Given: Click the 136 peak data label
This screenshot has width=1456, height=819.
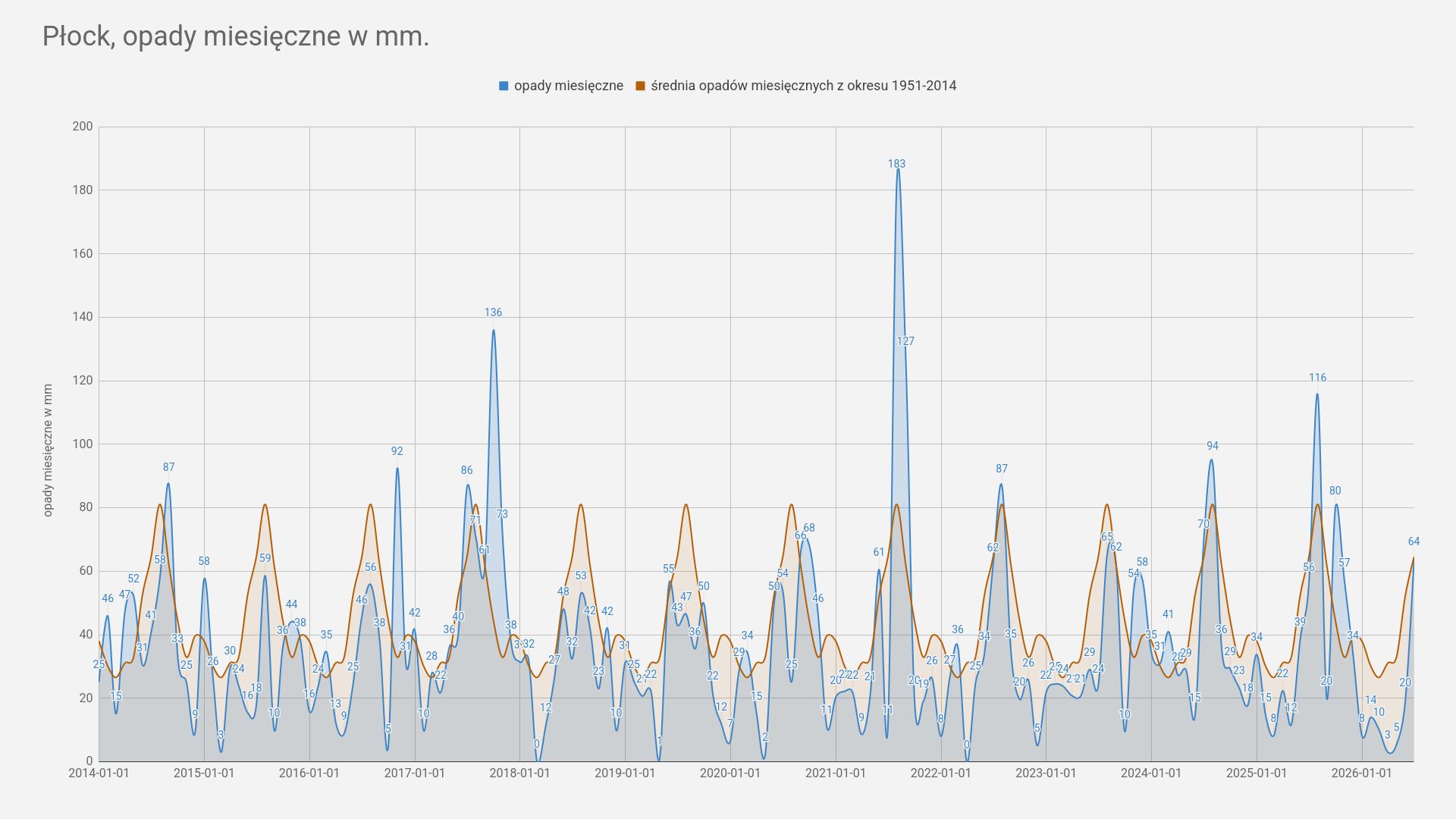Looking at the screenshot, I should (493, 312).
